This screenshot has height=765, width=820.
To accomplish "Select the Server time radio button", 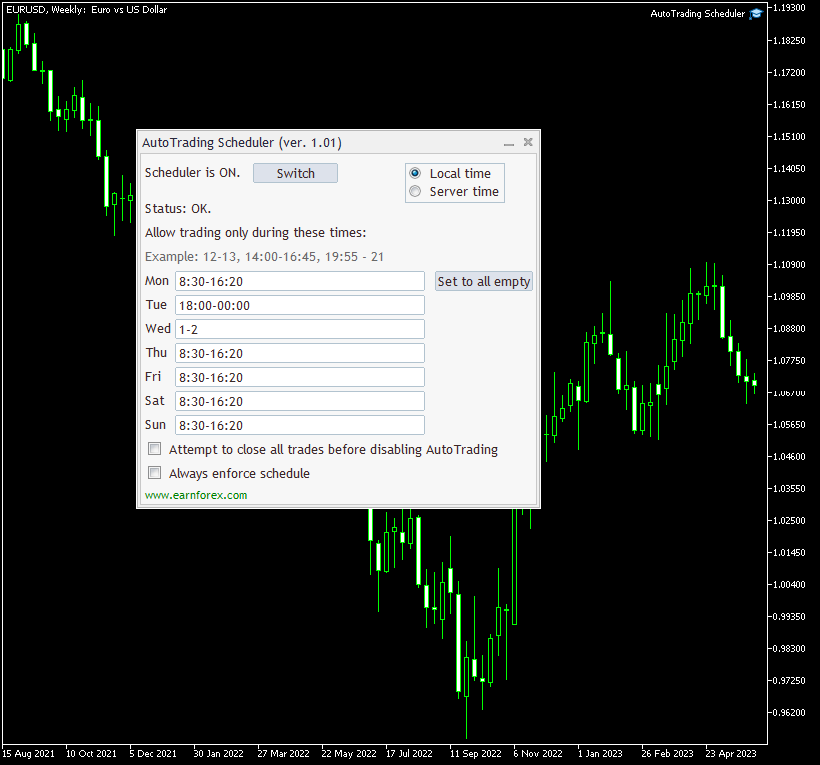I will click(x=415, y=191).
